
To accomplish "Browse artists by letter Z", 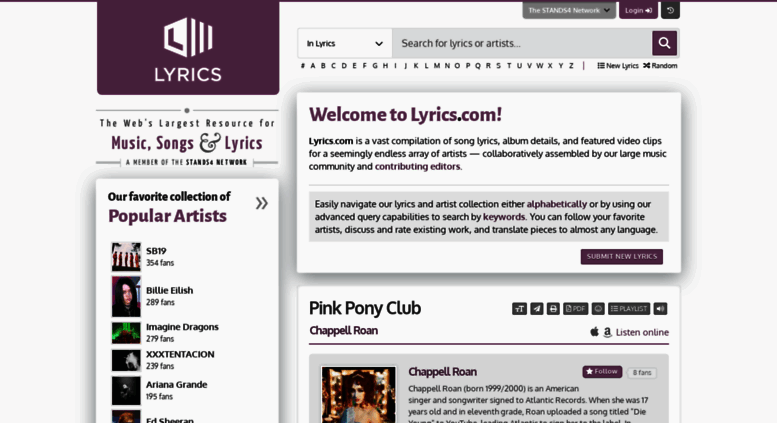I will click(571, 65).
